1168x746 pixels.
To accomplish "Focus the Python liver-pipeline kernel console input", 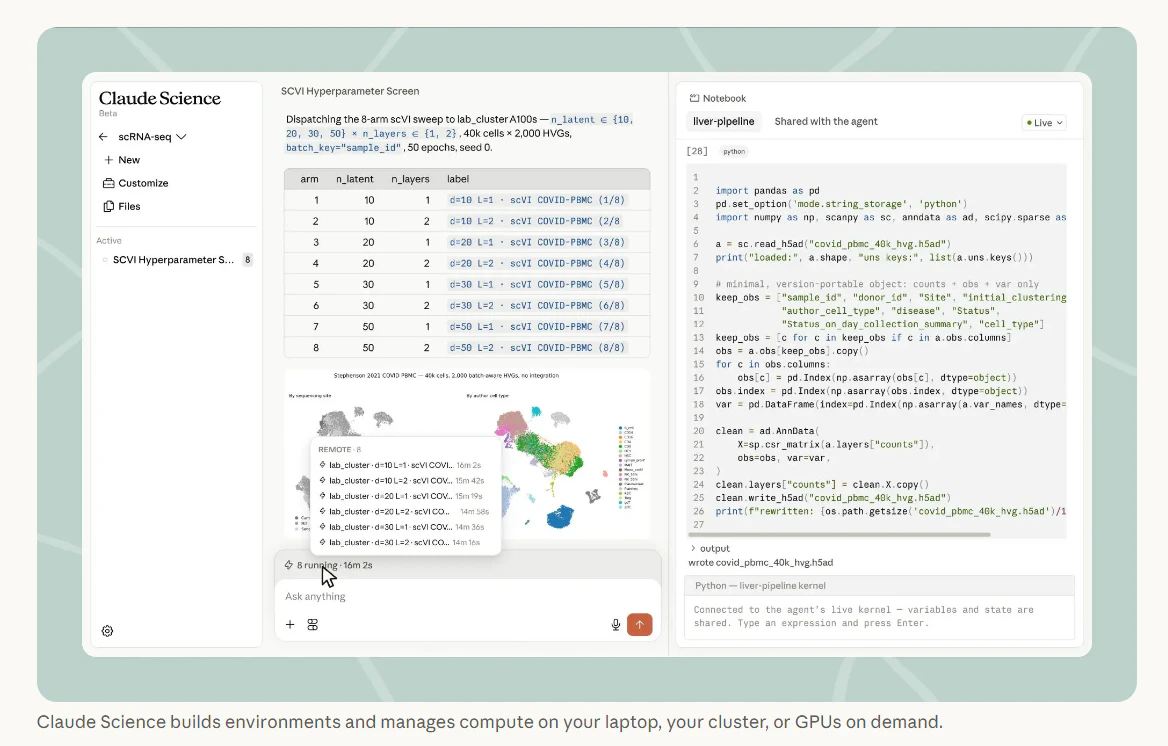I will click(x=879, y=616).
